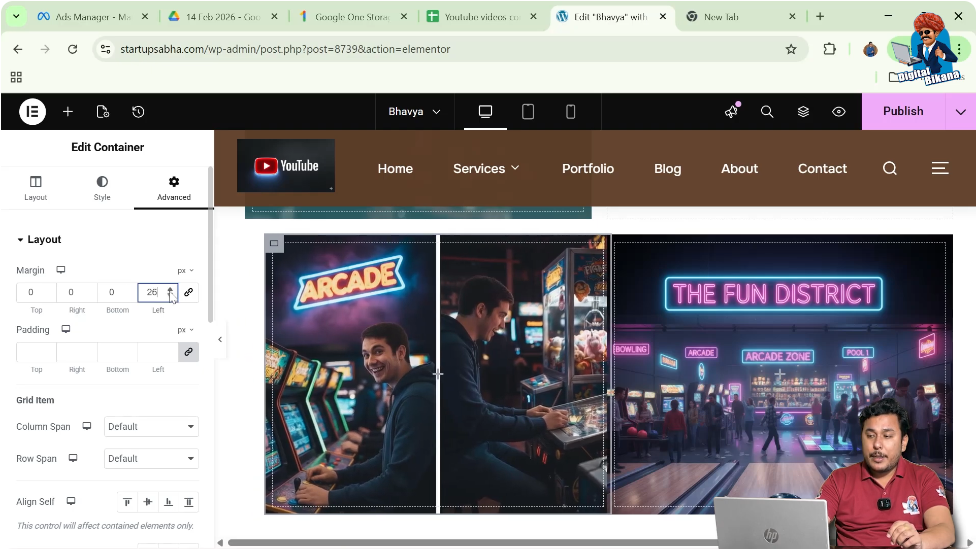Open the History clock icon
The height and width of the screenshot is (554, 979).
coord(138,112)
